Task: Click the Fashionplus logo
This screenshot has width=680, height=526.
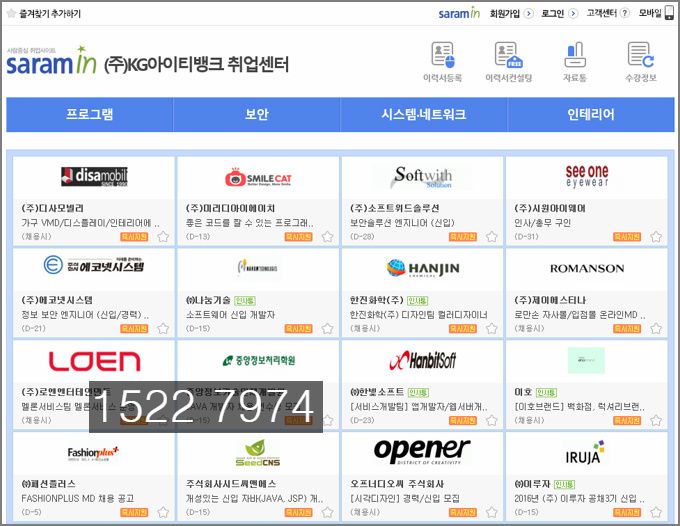Action: (93, 454)
